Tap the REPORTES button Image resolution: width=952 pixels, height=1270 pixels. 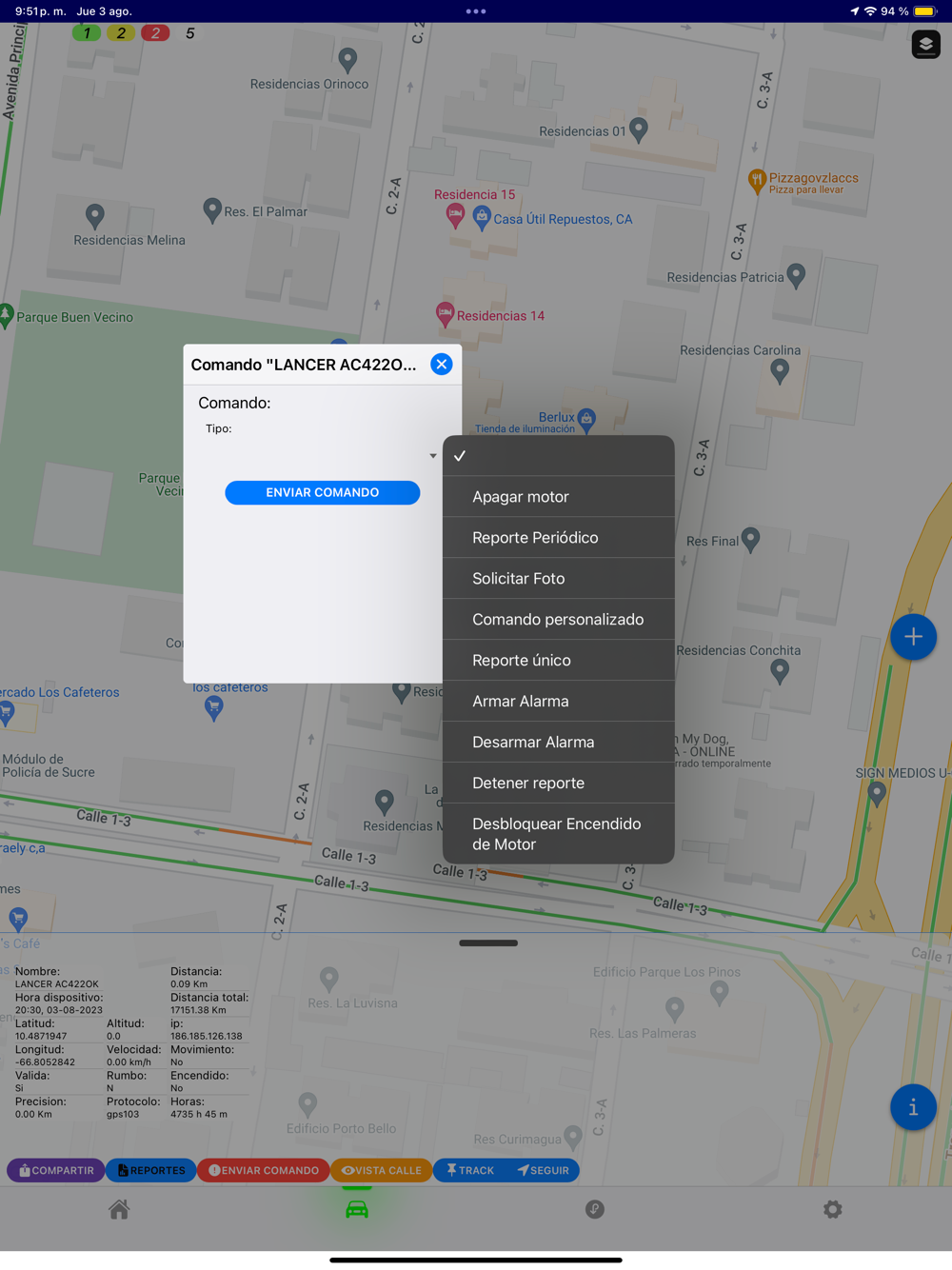pyautogui.click(x=150, y=1170)
